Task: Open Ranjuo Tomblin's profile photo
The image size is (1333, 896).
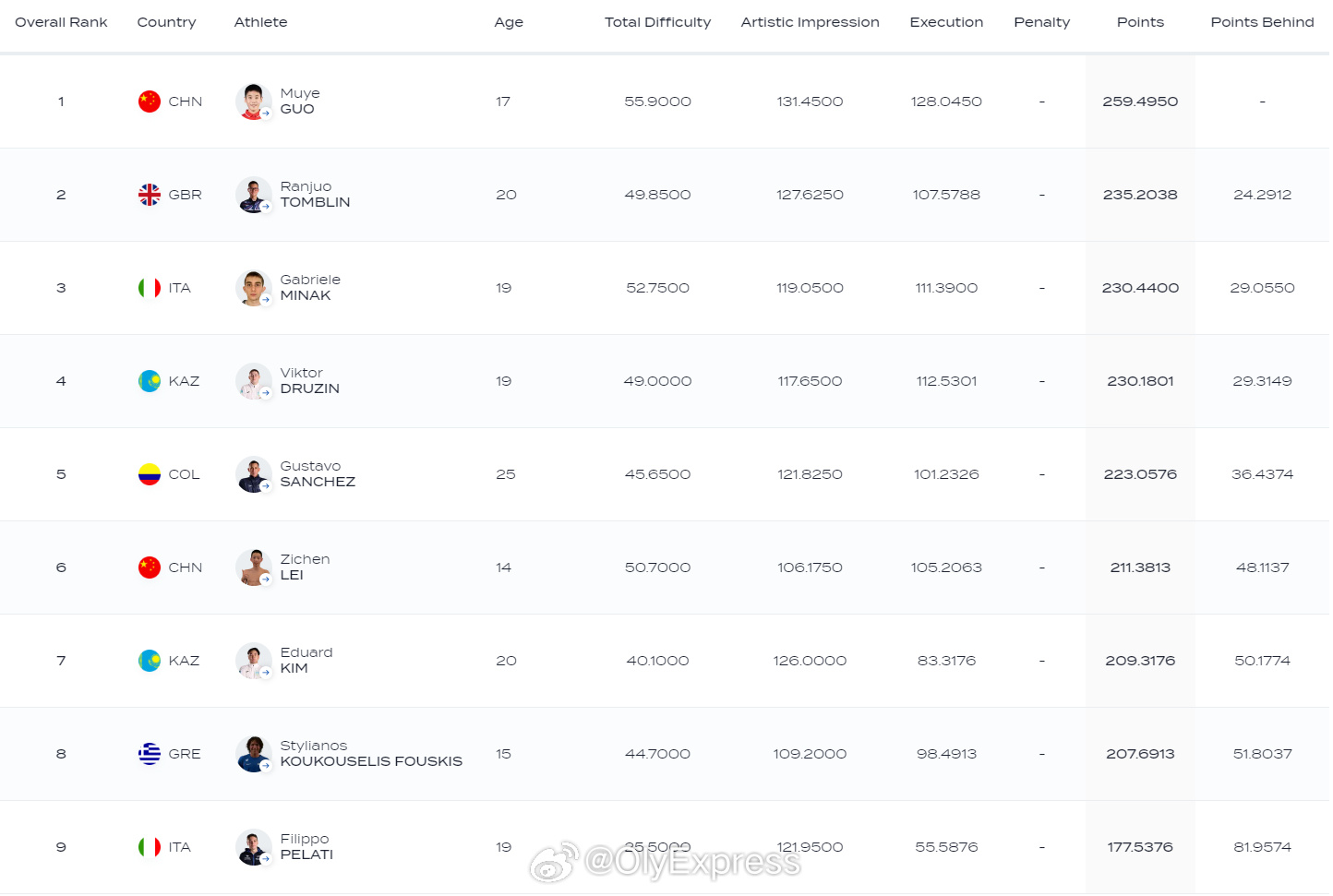Action: (x=253, y=195)
